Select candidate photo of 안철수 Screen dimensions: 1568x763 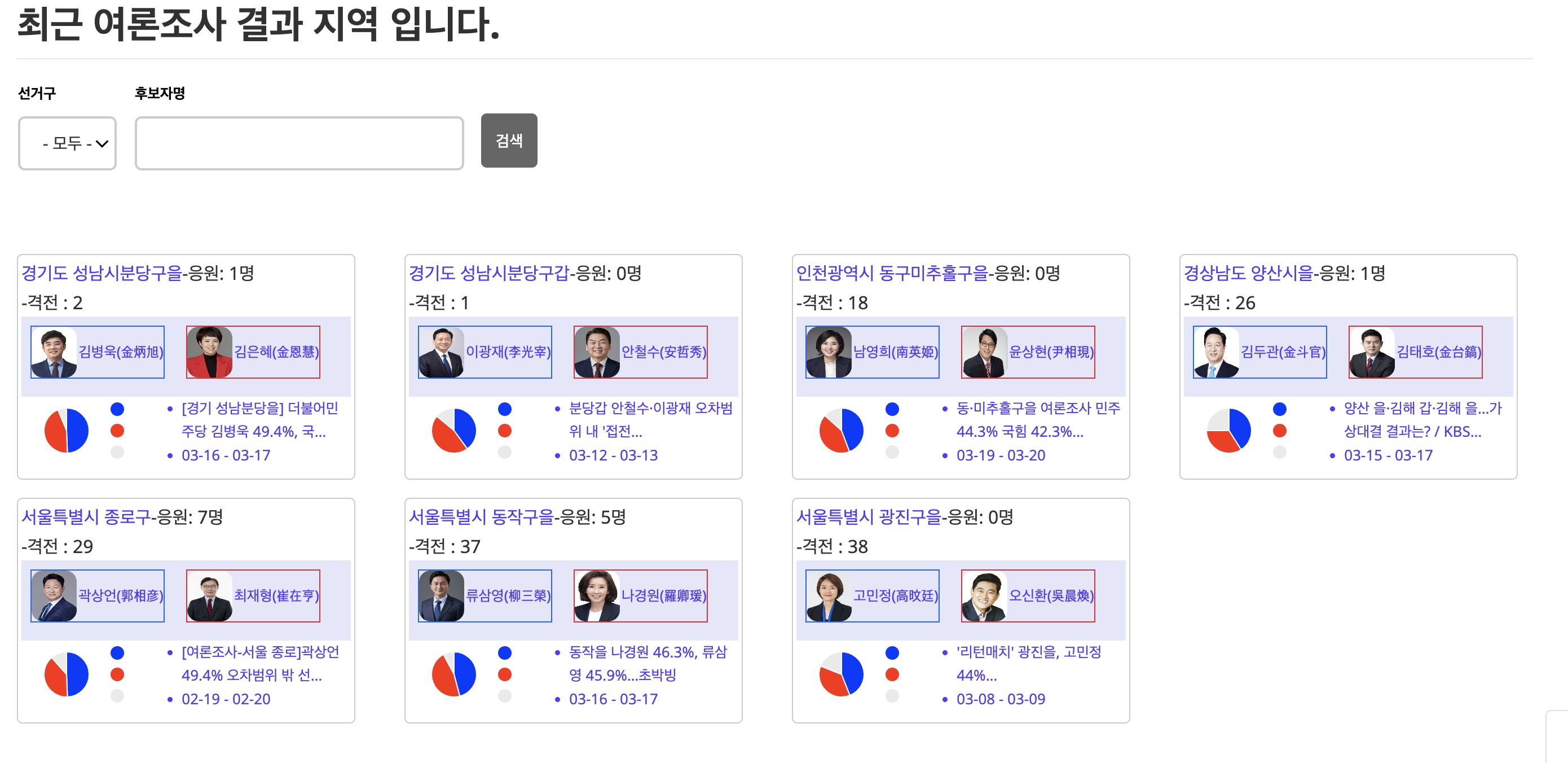pos(597,352)
